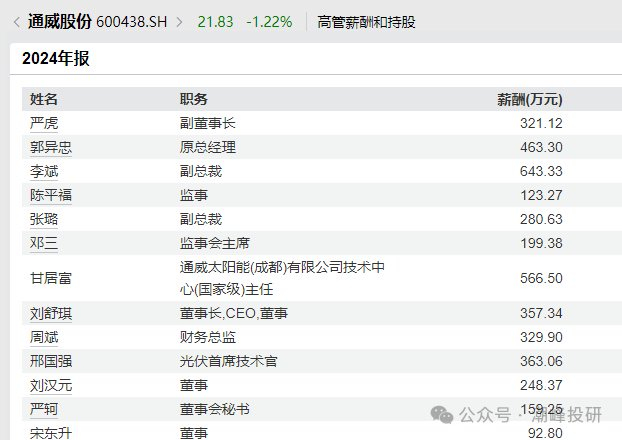
Task: Select the position 副董事长
Action: [207, 123]
